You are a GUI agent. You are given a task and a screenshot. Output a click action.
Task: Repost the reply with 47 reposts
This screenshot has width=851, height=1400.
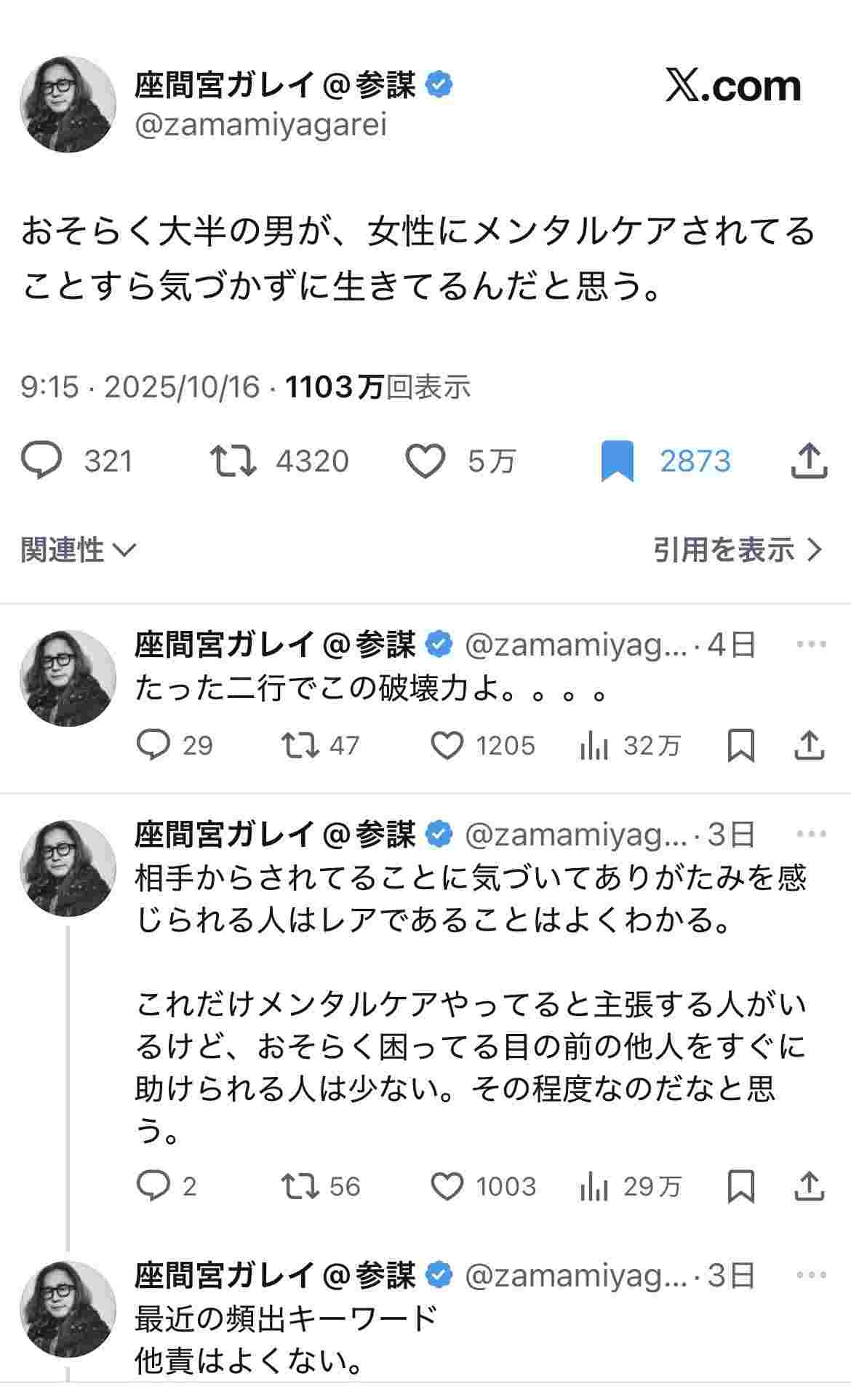click(x=300, y=745)
